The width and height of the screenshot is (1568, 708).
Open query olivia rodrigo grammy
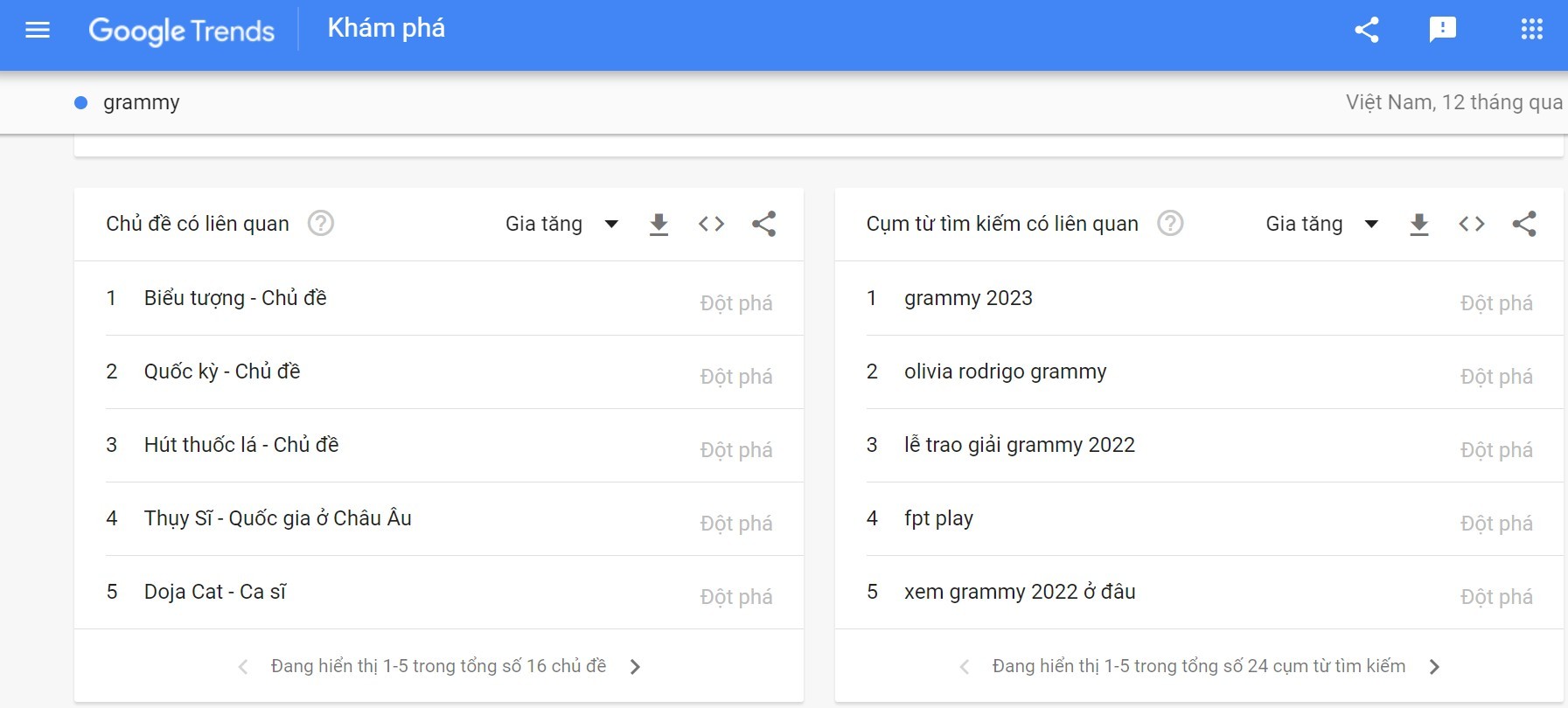1006,371
